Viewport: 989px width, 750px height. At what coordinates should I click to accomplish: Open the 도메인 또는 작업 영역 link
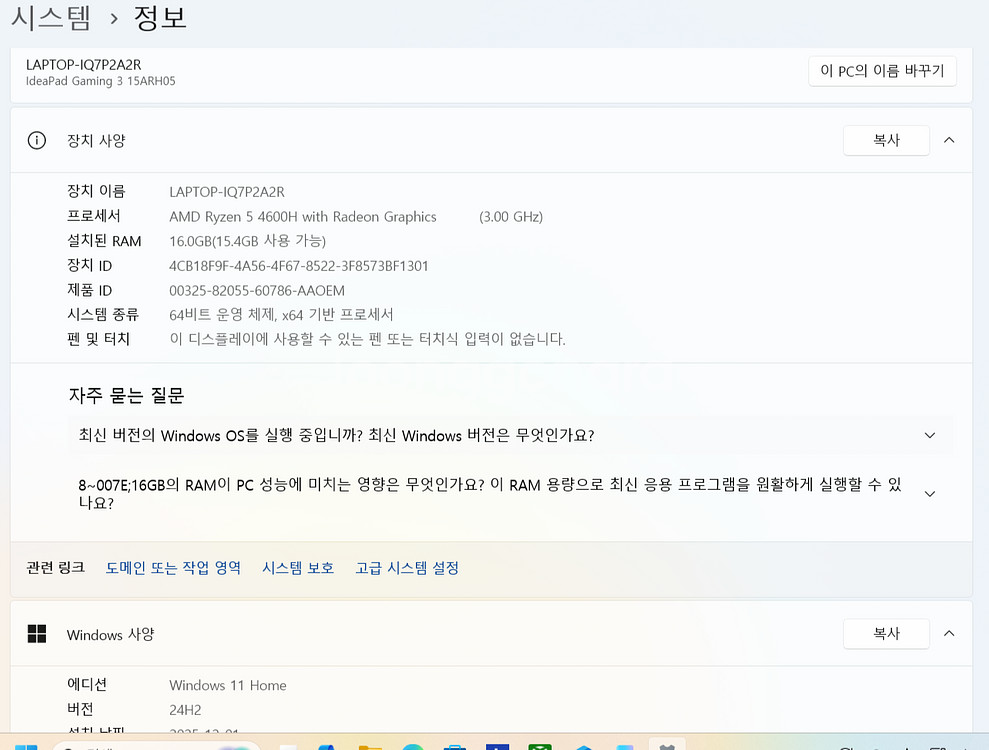tap(172, 567)
